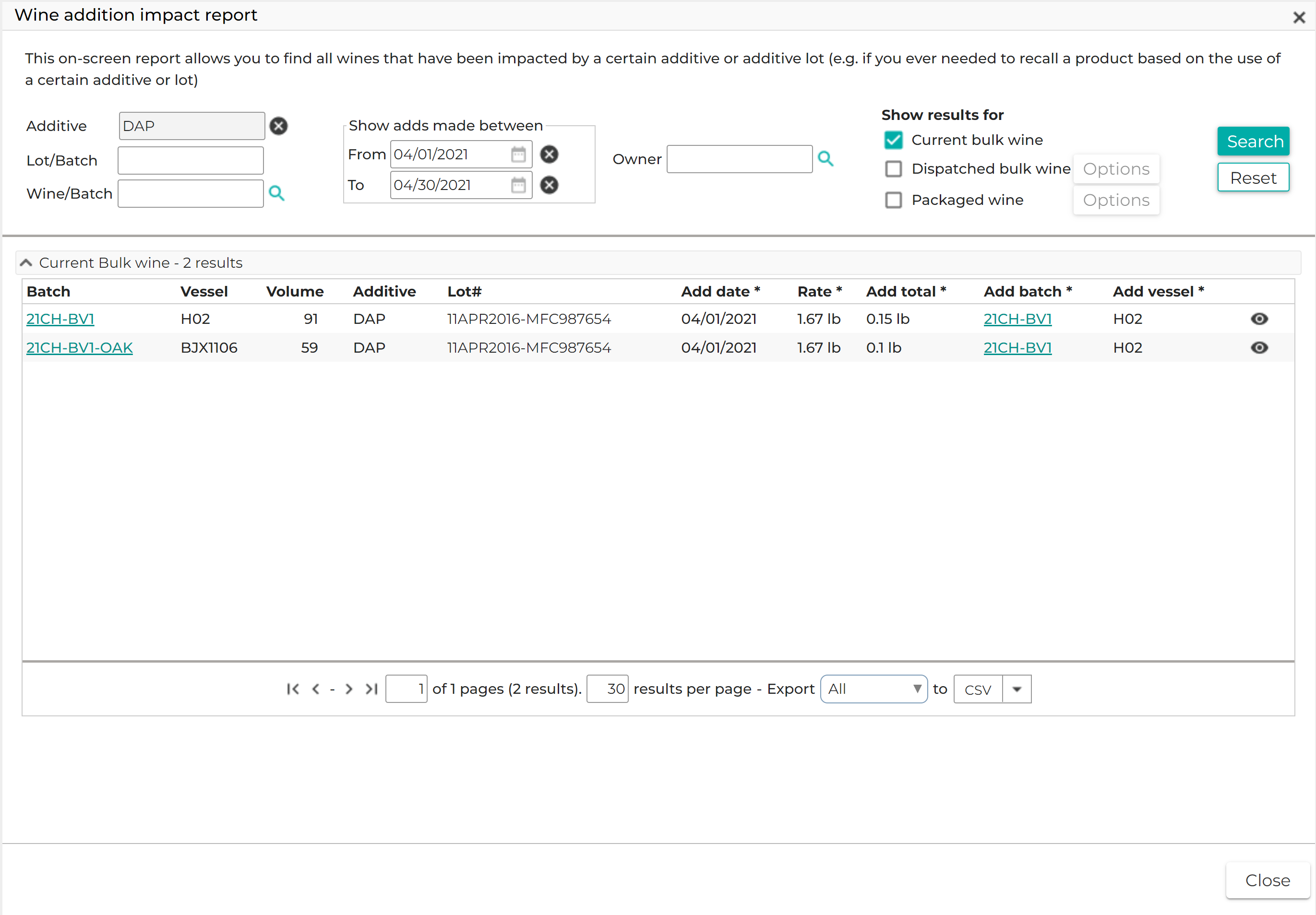Open Options for Packaged wine

(1115, 201)
